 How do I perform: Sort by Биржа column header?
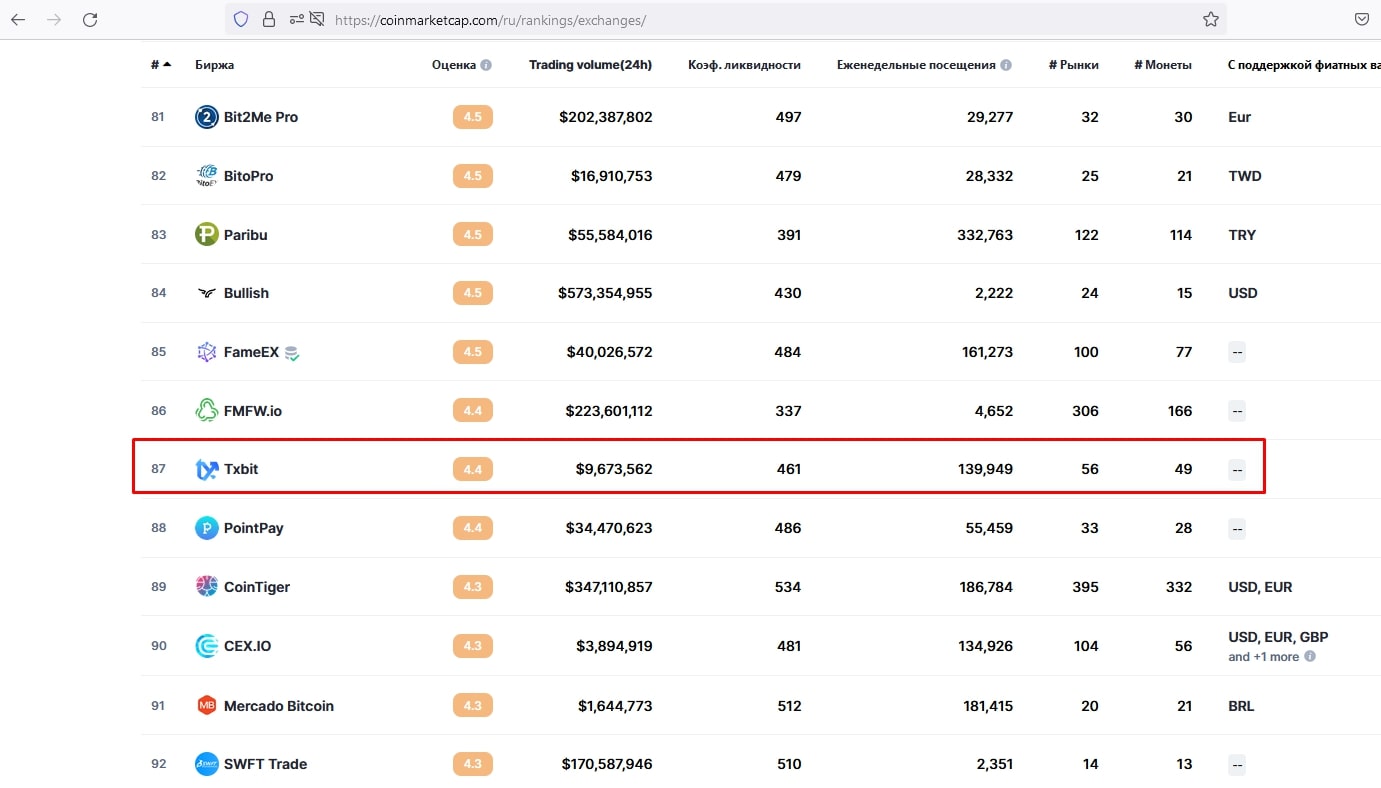pyautogui.click(x=215, y=65)
